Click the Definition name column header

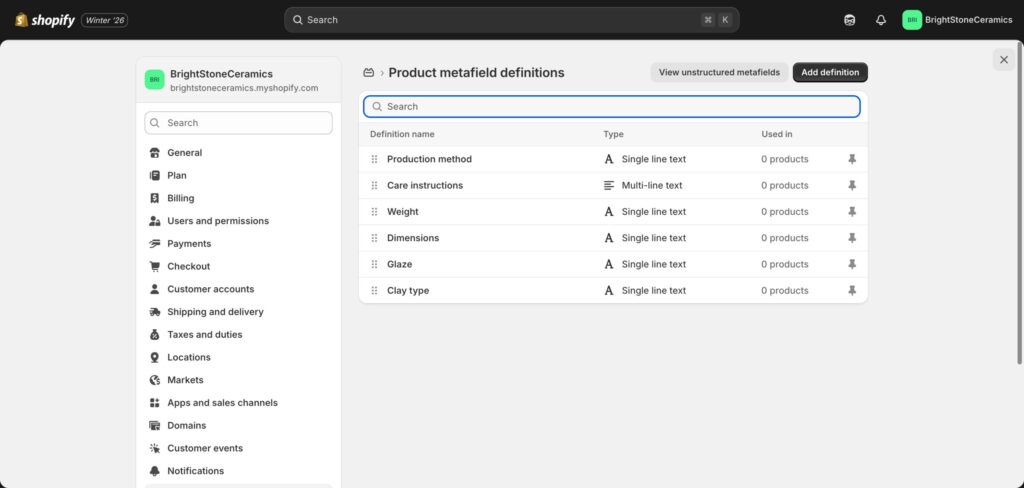coord(402,134)
